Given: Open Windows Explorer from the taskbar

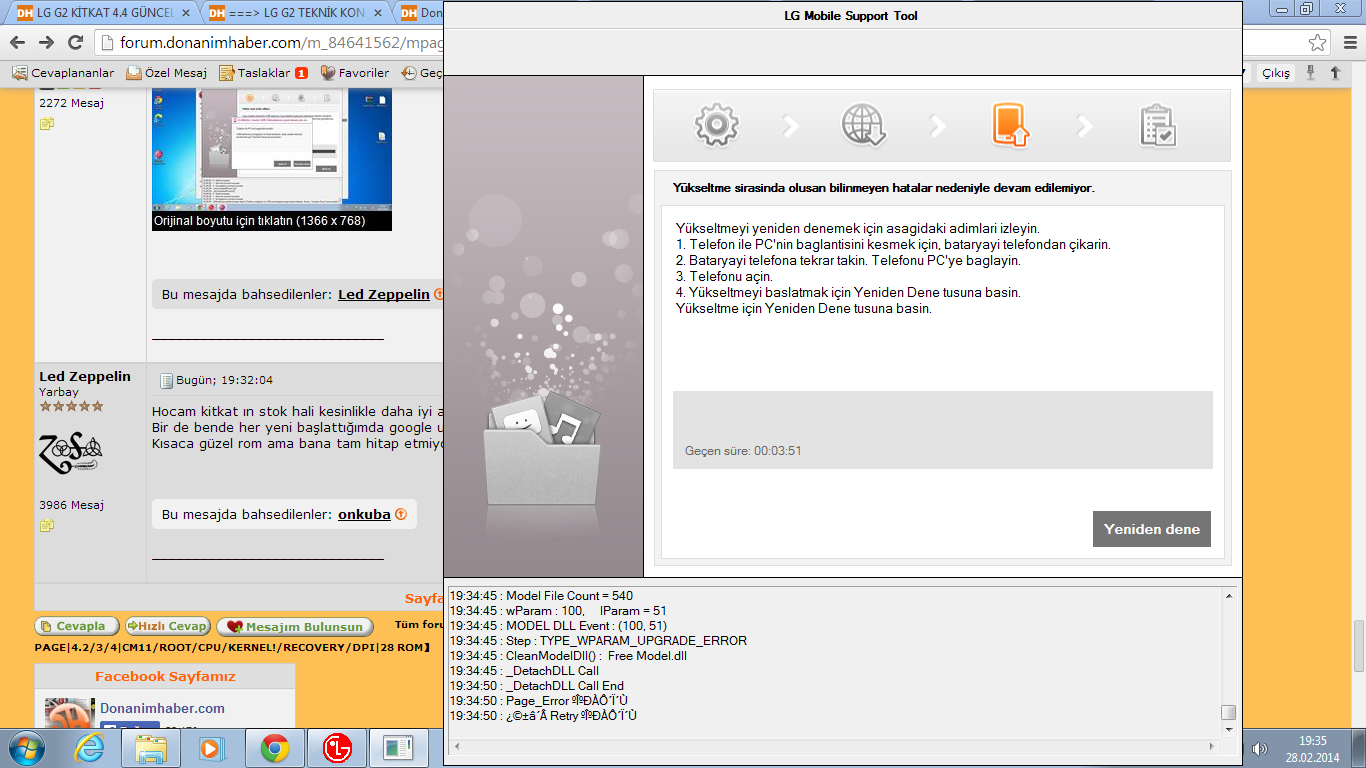Looking at the screenshot, I should [x=152, y=747].
